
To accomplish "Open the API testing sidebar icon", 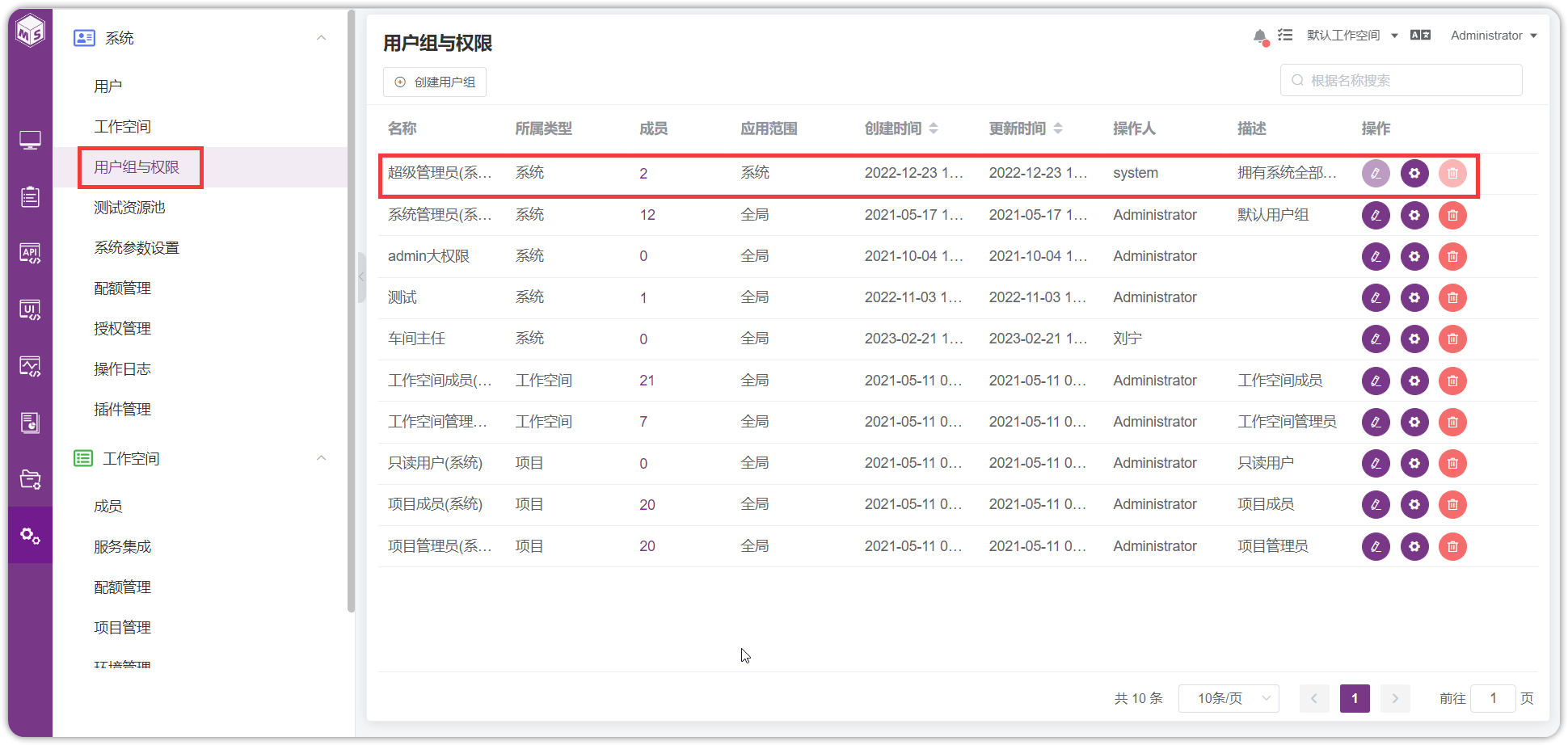I will (x=31, y=253).
